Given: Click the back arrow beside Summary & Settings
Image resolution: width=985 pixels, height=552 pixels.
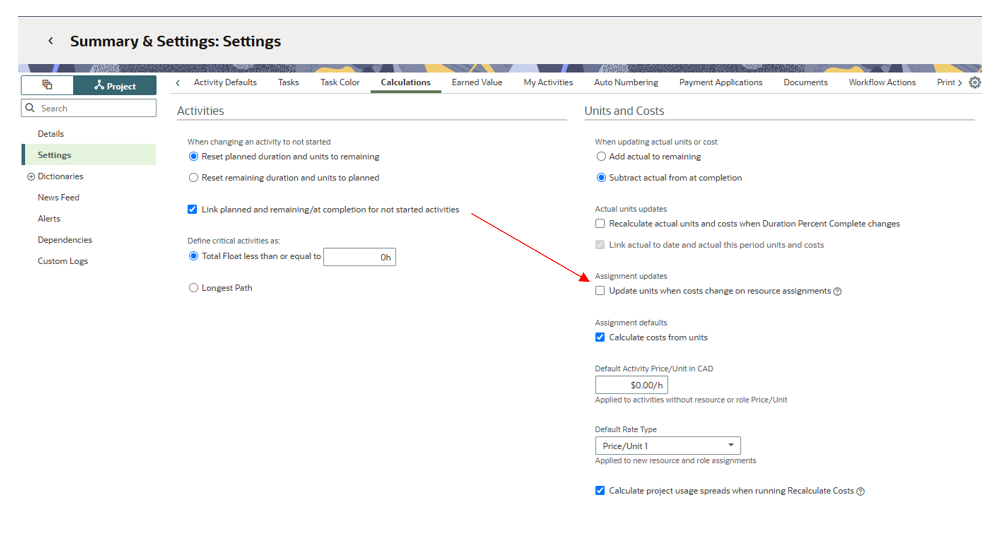Looking at the screenshot, I should tap(51, 42).
